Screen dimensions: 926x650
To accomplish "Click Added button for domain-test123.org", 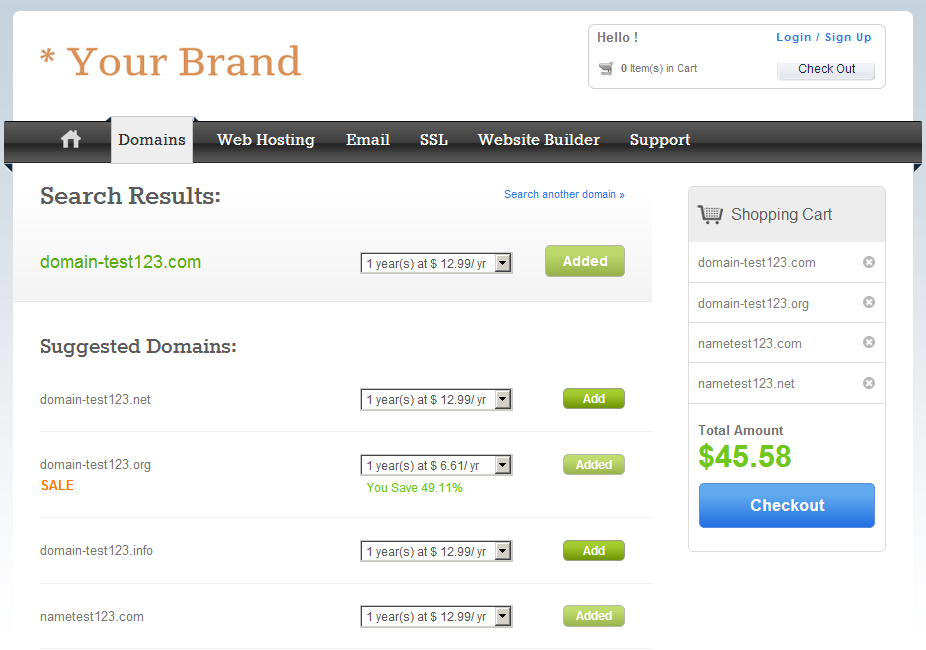I will 594,465.
